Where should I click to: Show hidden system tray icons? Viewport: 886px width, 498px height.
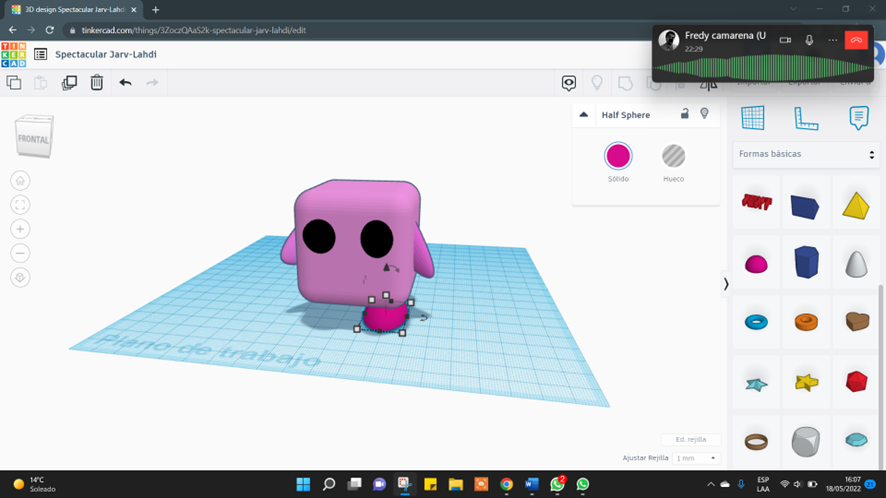[x=710, y=484]
